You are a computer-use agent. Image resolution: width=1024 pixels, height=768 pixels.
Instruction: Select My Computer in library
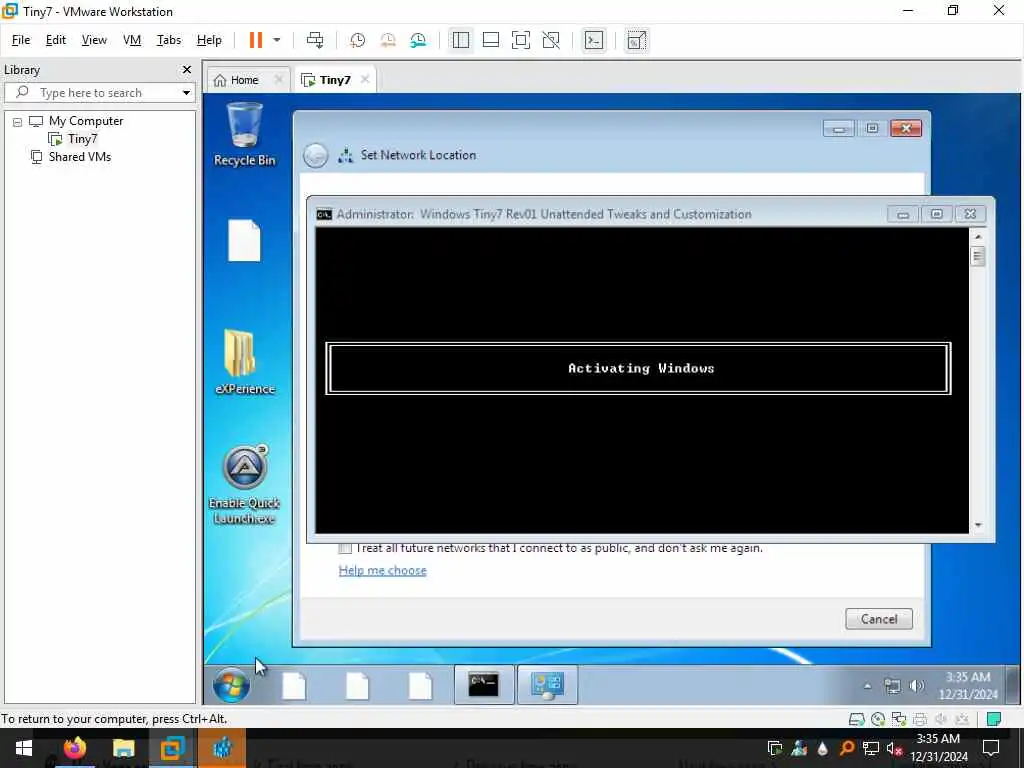86,121
